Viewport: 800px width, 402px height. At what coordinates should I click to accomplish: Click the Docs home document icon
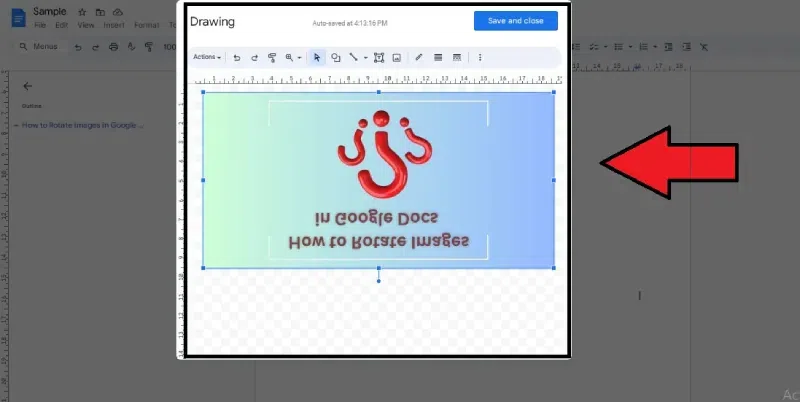[18, 18]
